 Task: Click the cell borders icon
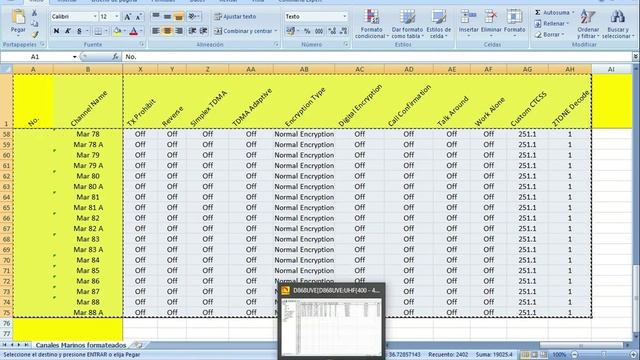(98, 31)
